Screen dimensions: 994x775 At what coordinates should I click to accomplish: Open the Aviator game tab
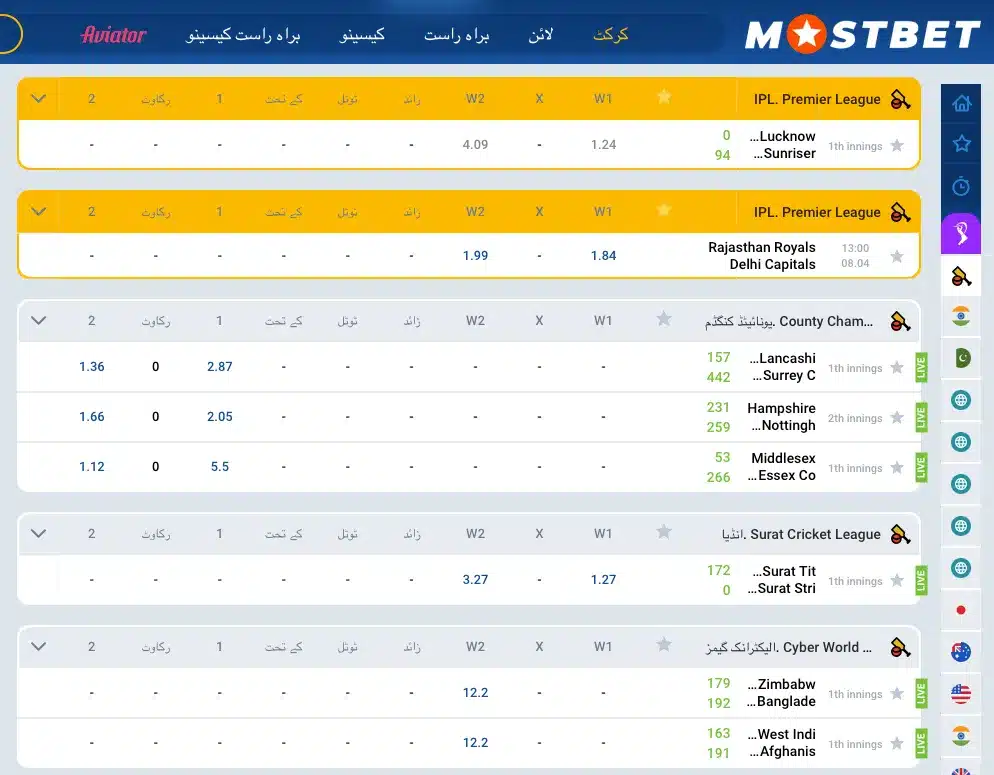pyautogui.click(x=113, y=35)
